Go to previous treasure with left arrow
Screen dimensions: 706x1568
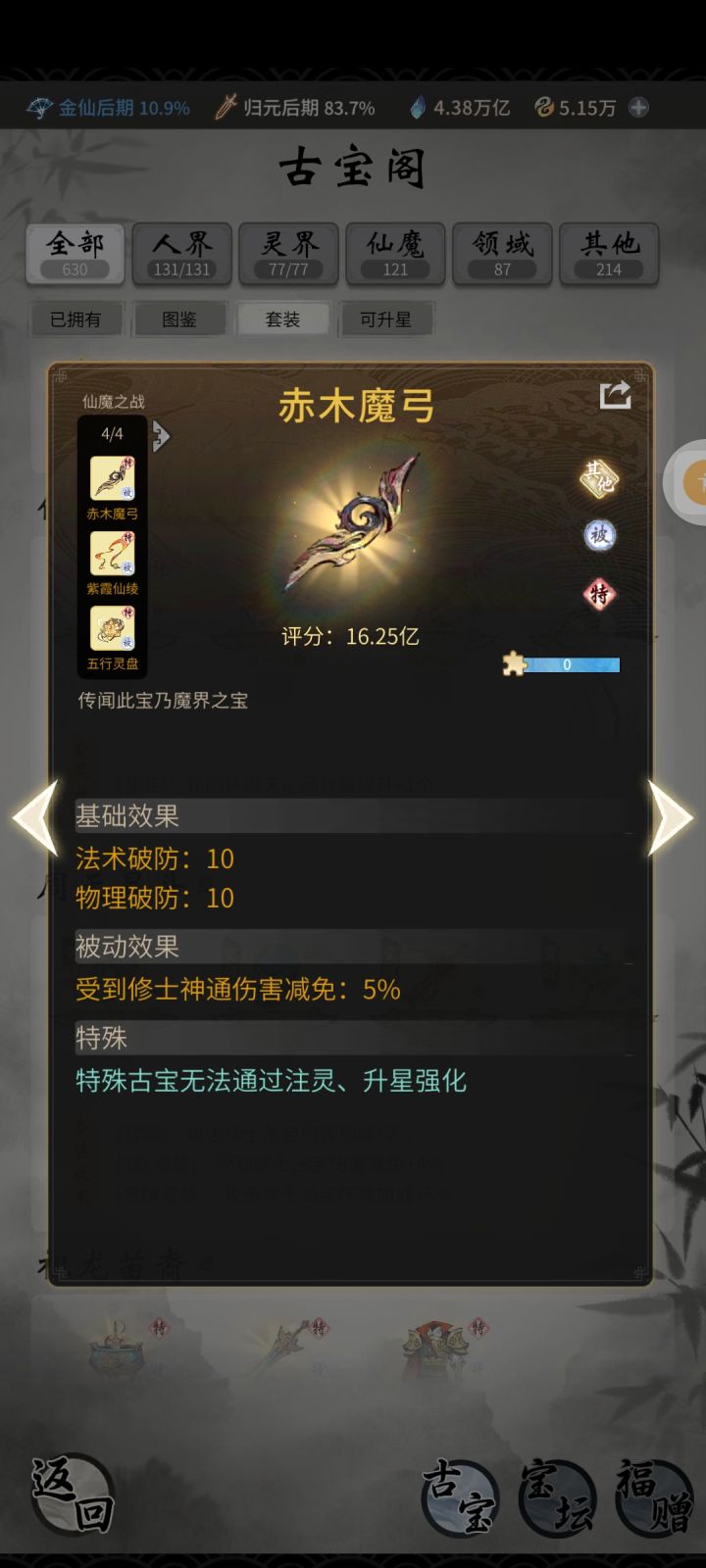(35, 818)
